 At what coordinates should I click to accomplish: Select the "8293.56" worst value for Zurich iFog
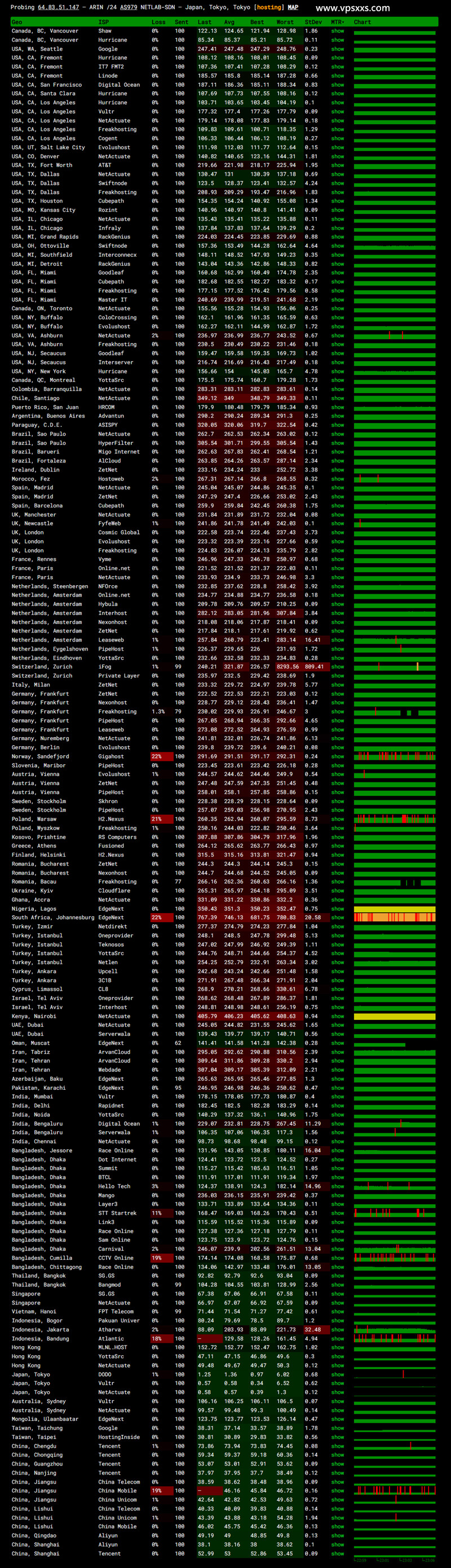tap(288, 667)
